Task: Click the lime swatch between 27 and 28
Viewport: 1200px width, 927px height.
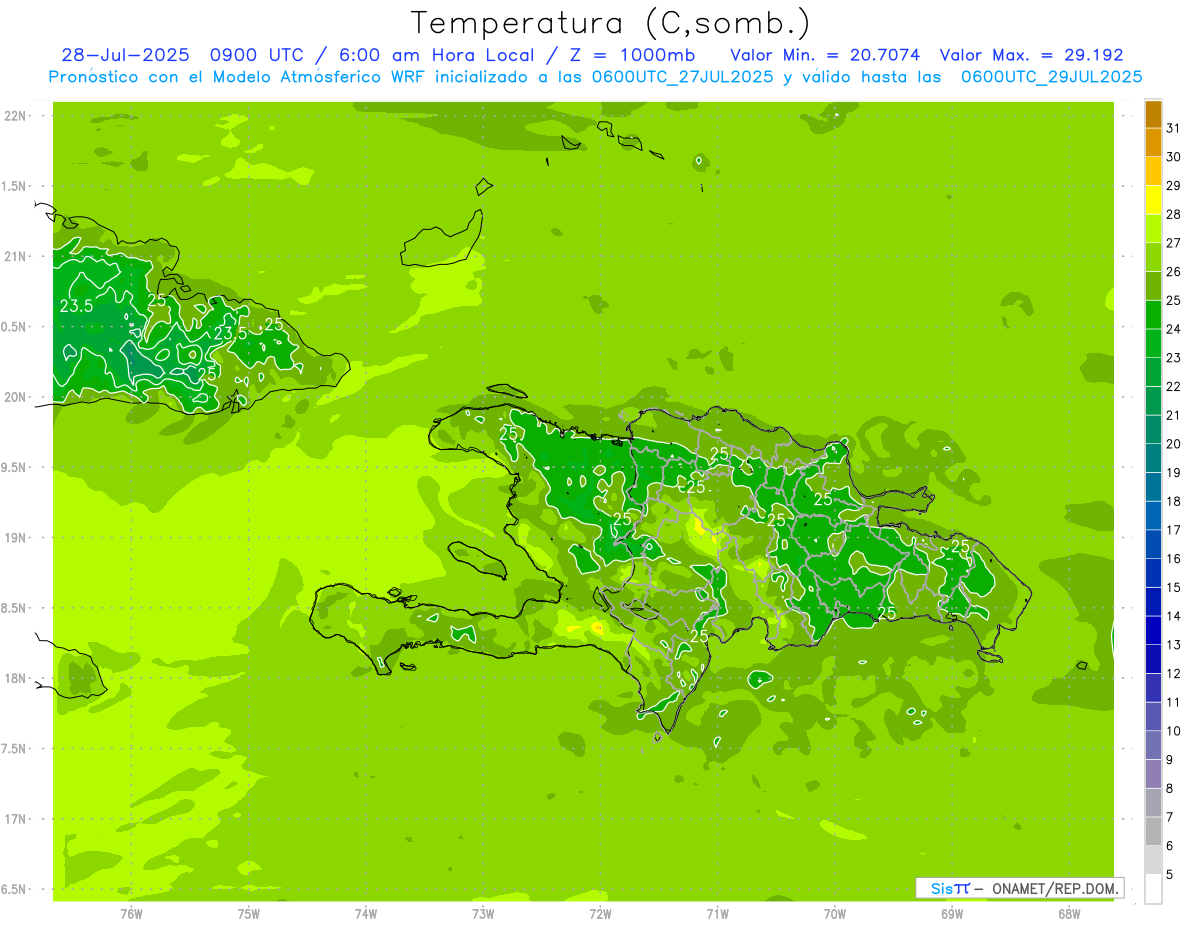Action: coord(1153,229)
